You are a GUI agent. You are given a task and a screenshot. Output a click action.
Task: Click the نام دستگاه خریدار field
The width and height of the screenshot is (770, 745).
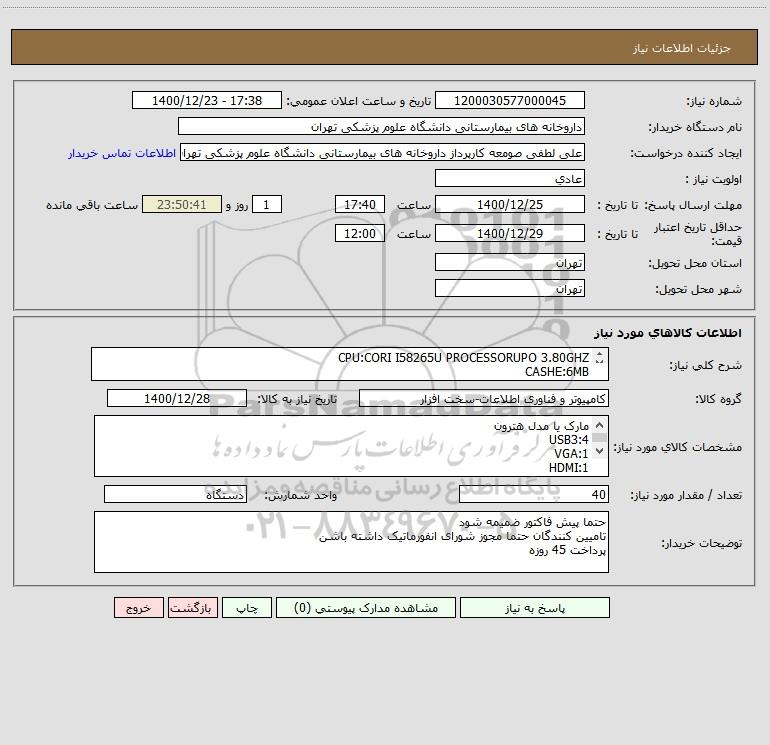(381, 126)
